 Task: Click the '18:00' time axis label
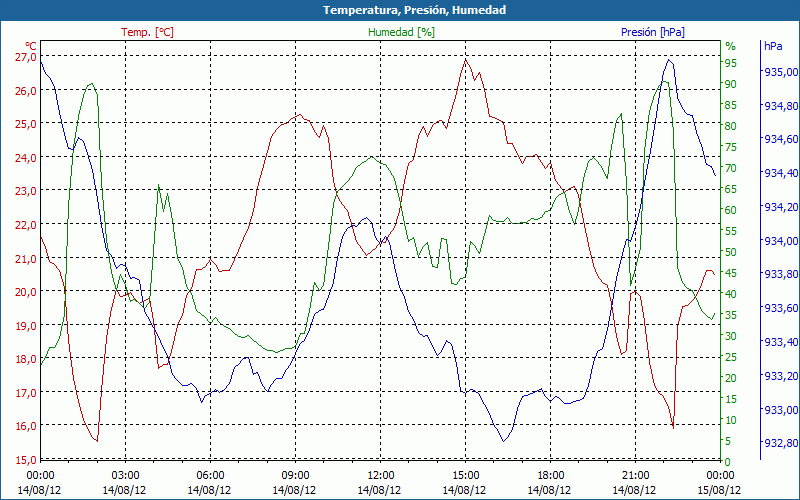click(551, 476)
